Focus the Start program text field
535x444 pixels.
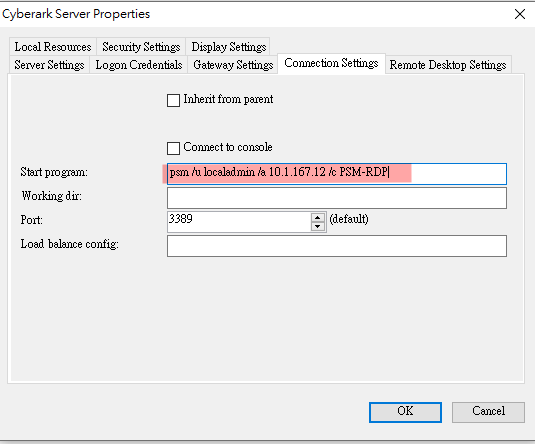pyautogui.click(x=337, y=174)
